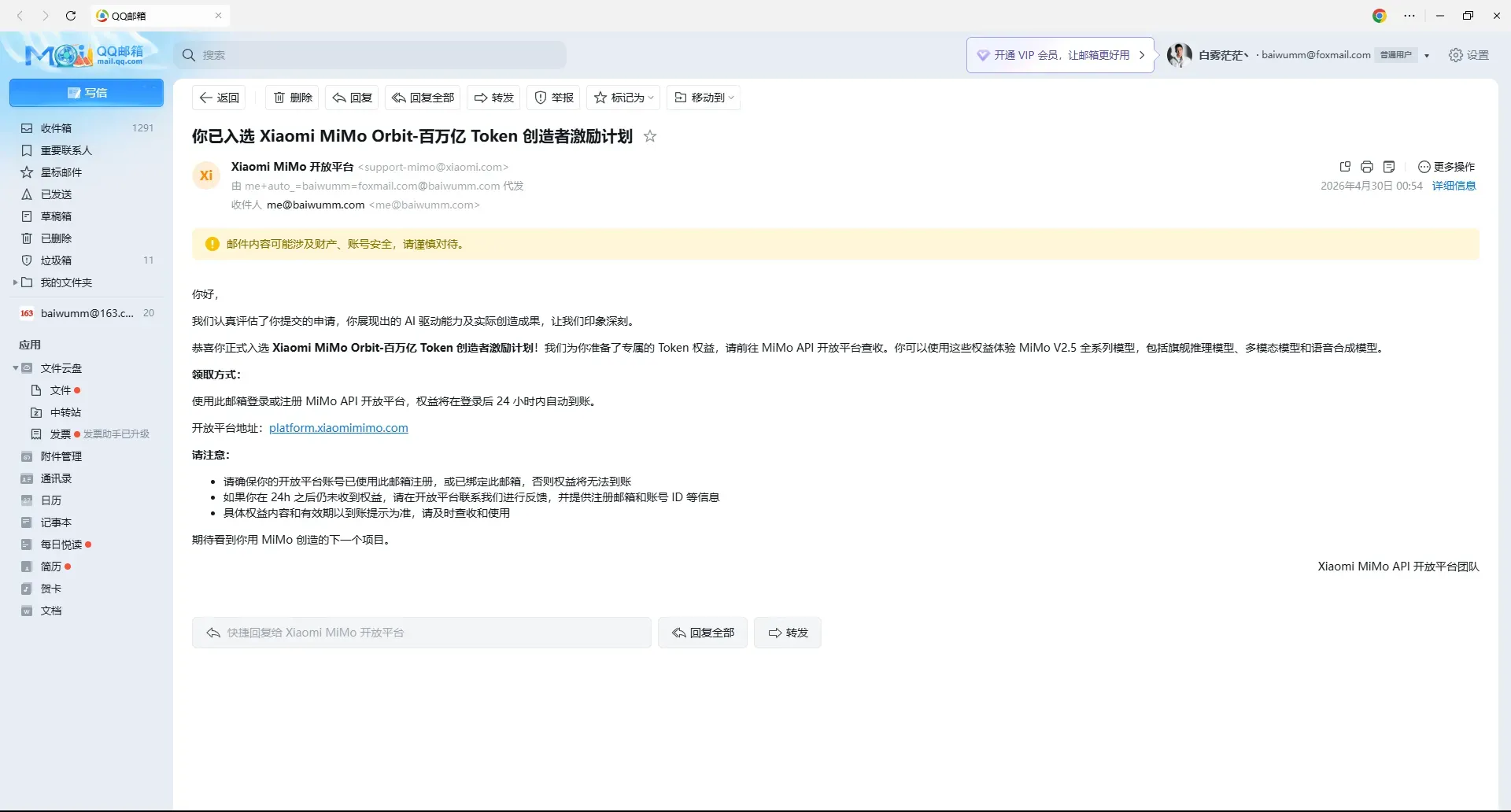The width and height of the screenshot is (1511, 812).
Task: Open 重要联系人 folder
Action: pos(87,150)
